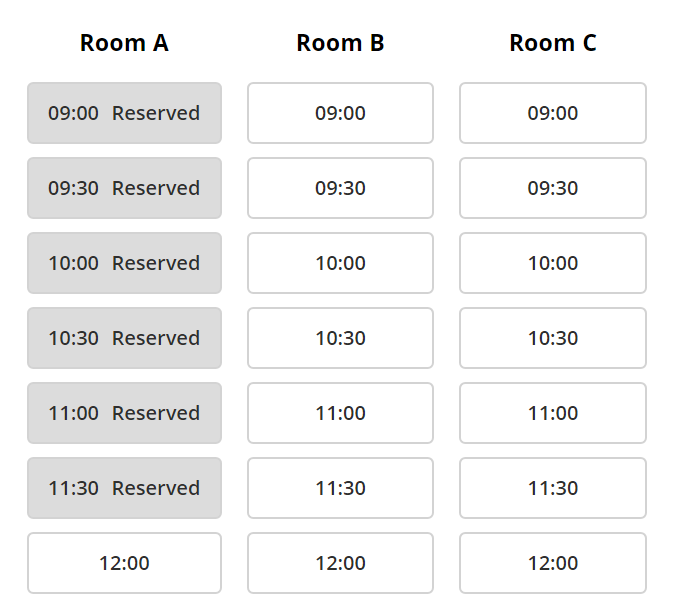The width and height of the screenshot is (691, 599).
Task: Click the 12:00 slot in Room C
Action: 553,562
